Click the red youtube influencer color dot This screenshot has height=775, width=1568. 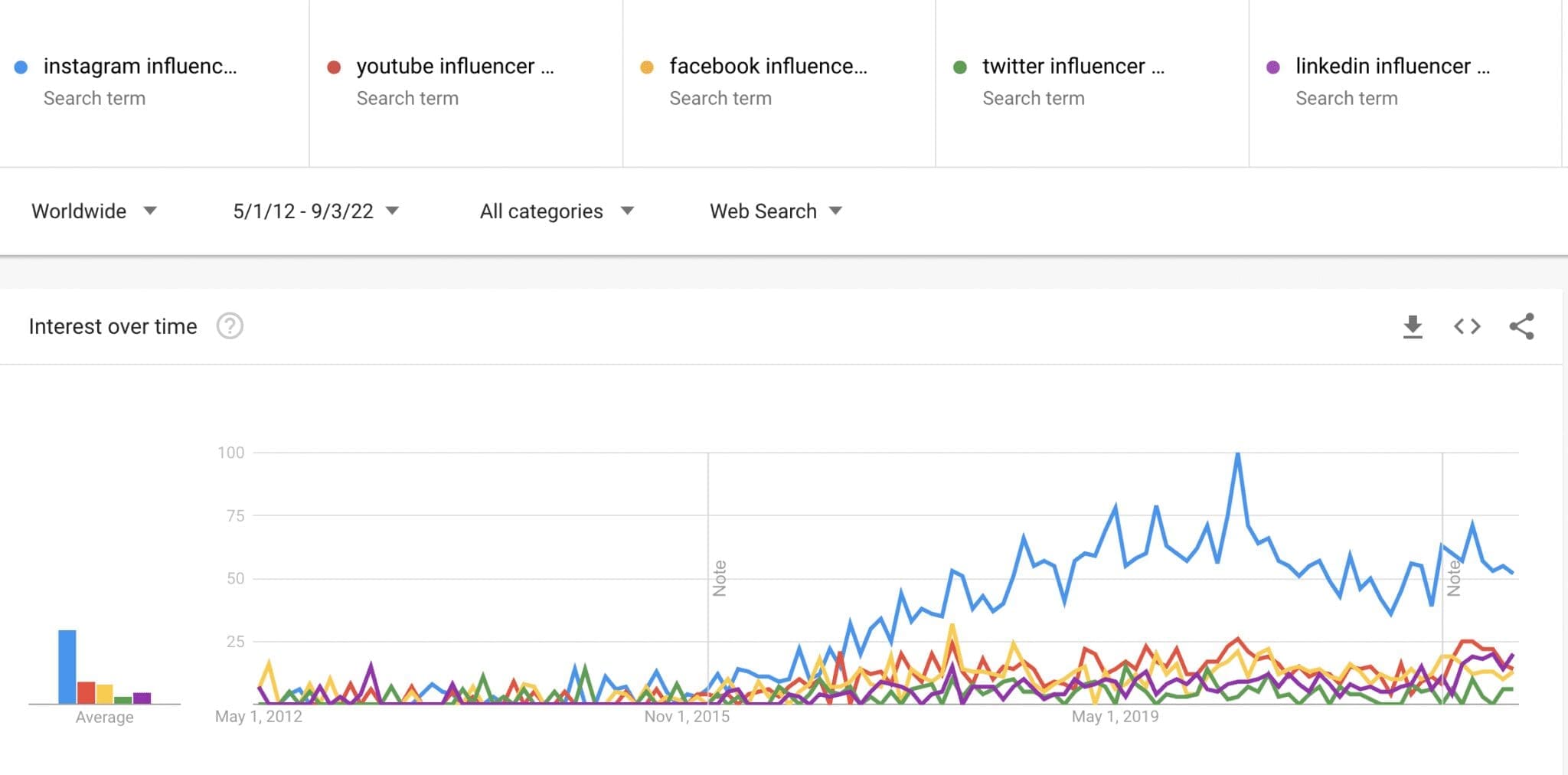coord(335,66)
